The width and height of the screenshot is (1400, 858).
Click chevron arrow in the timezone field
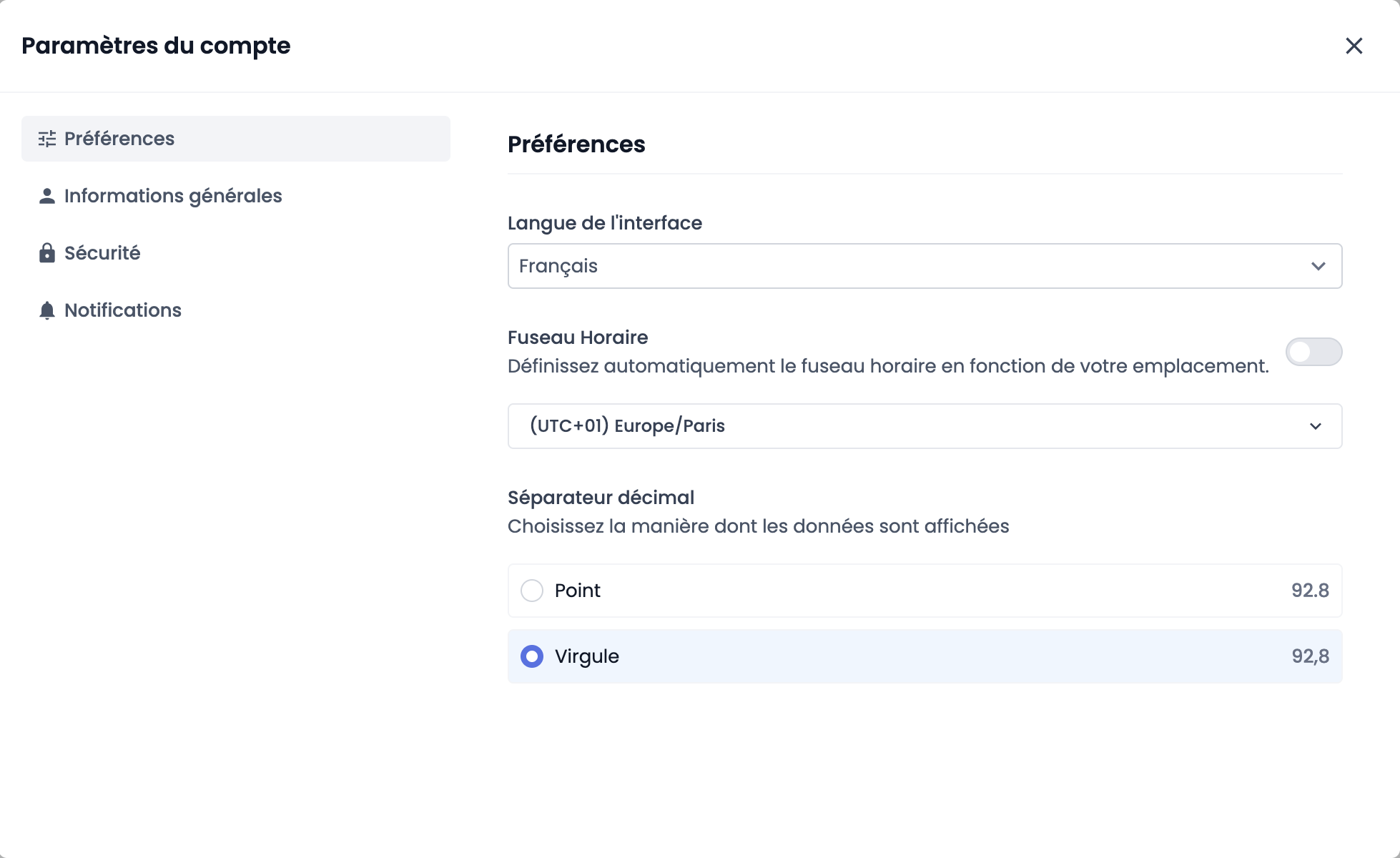point(1315,426)
